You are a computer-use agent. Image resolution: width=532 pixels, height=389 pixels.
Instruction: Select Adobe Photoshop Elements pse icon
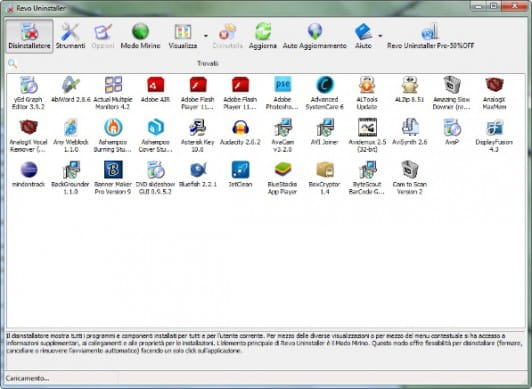tap(282, 93)
